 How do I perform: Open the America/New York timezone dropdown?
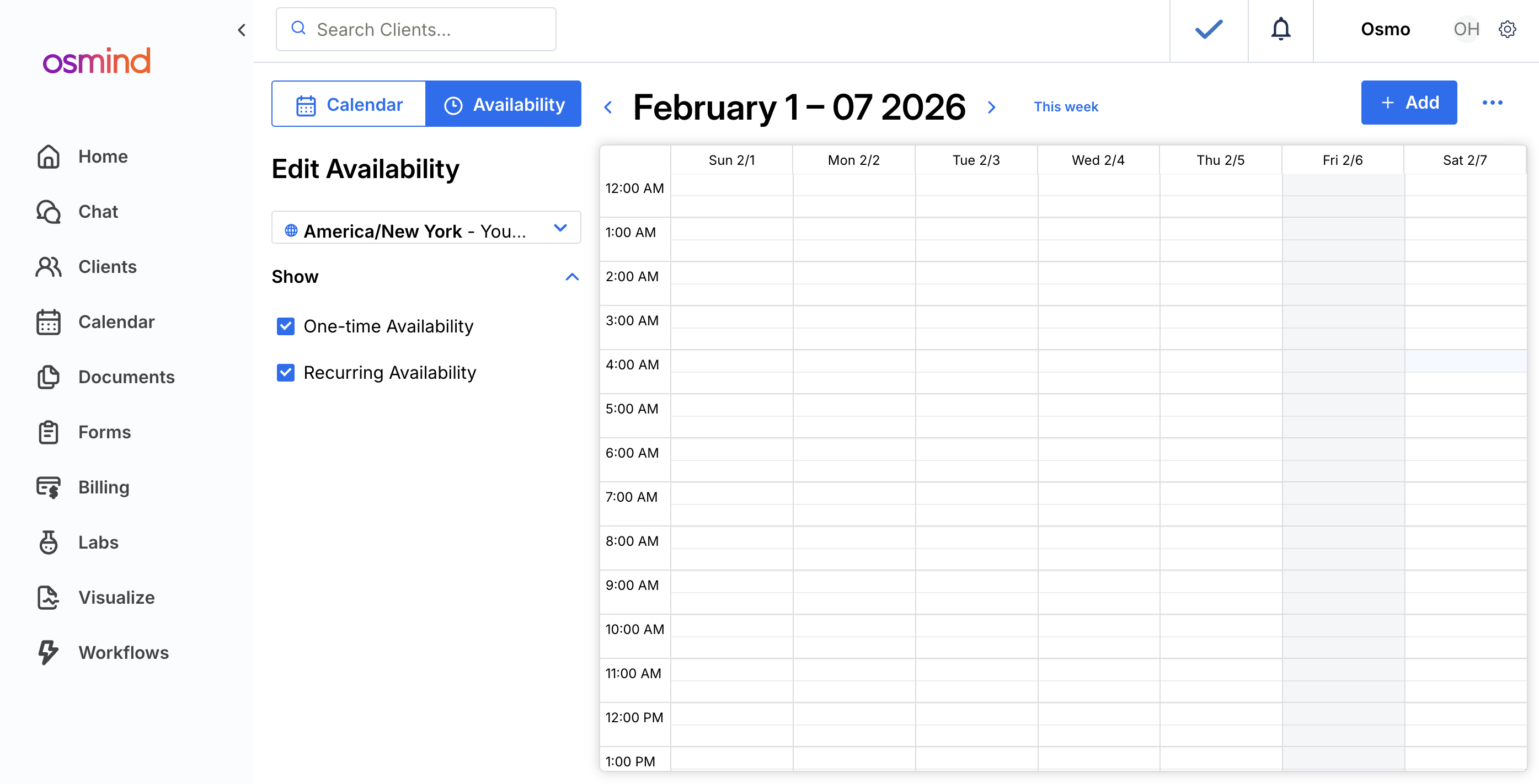426,228
